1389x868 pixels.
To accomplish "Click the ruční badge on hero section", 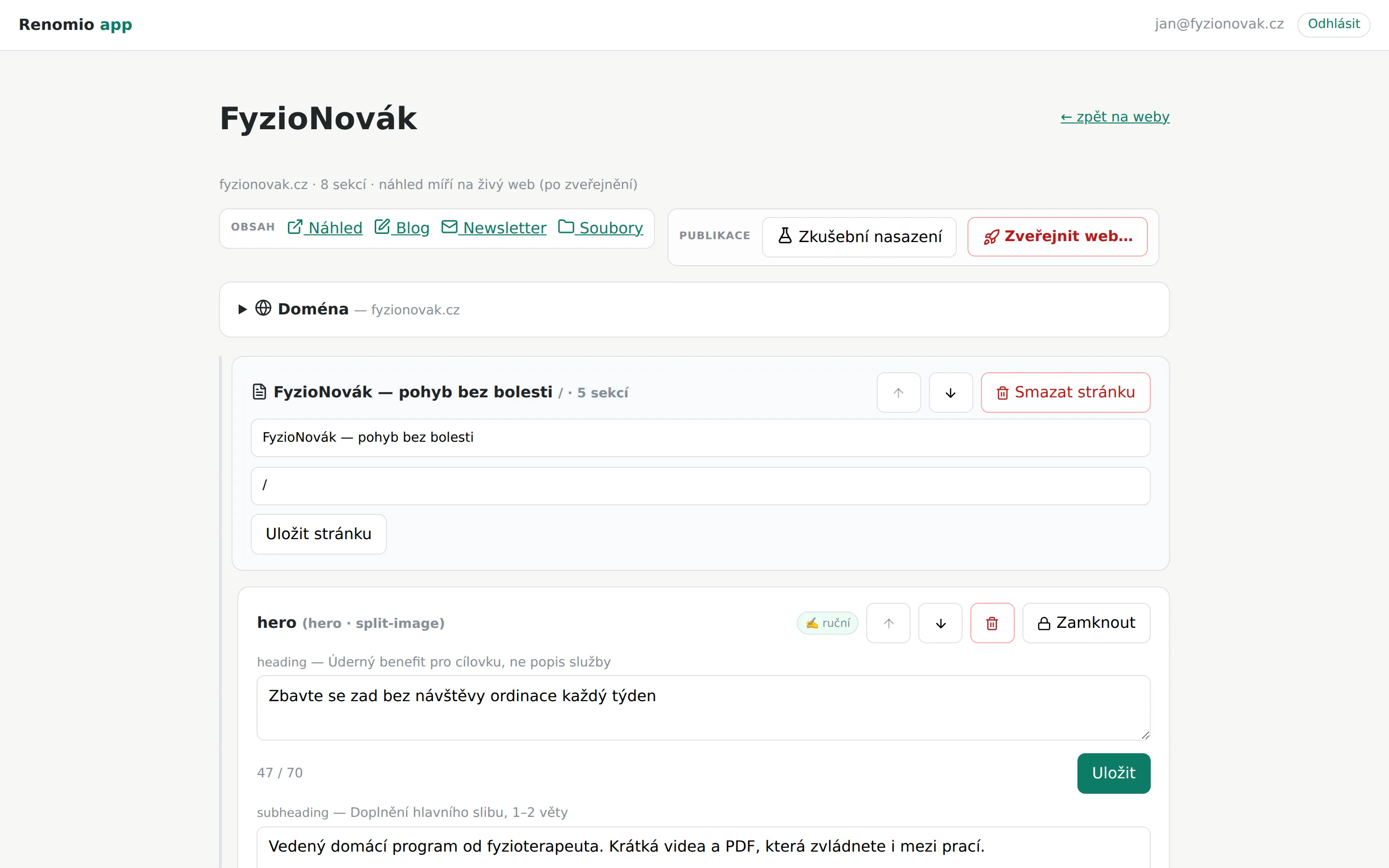I will coord(828,624).
